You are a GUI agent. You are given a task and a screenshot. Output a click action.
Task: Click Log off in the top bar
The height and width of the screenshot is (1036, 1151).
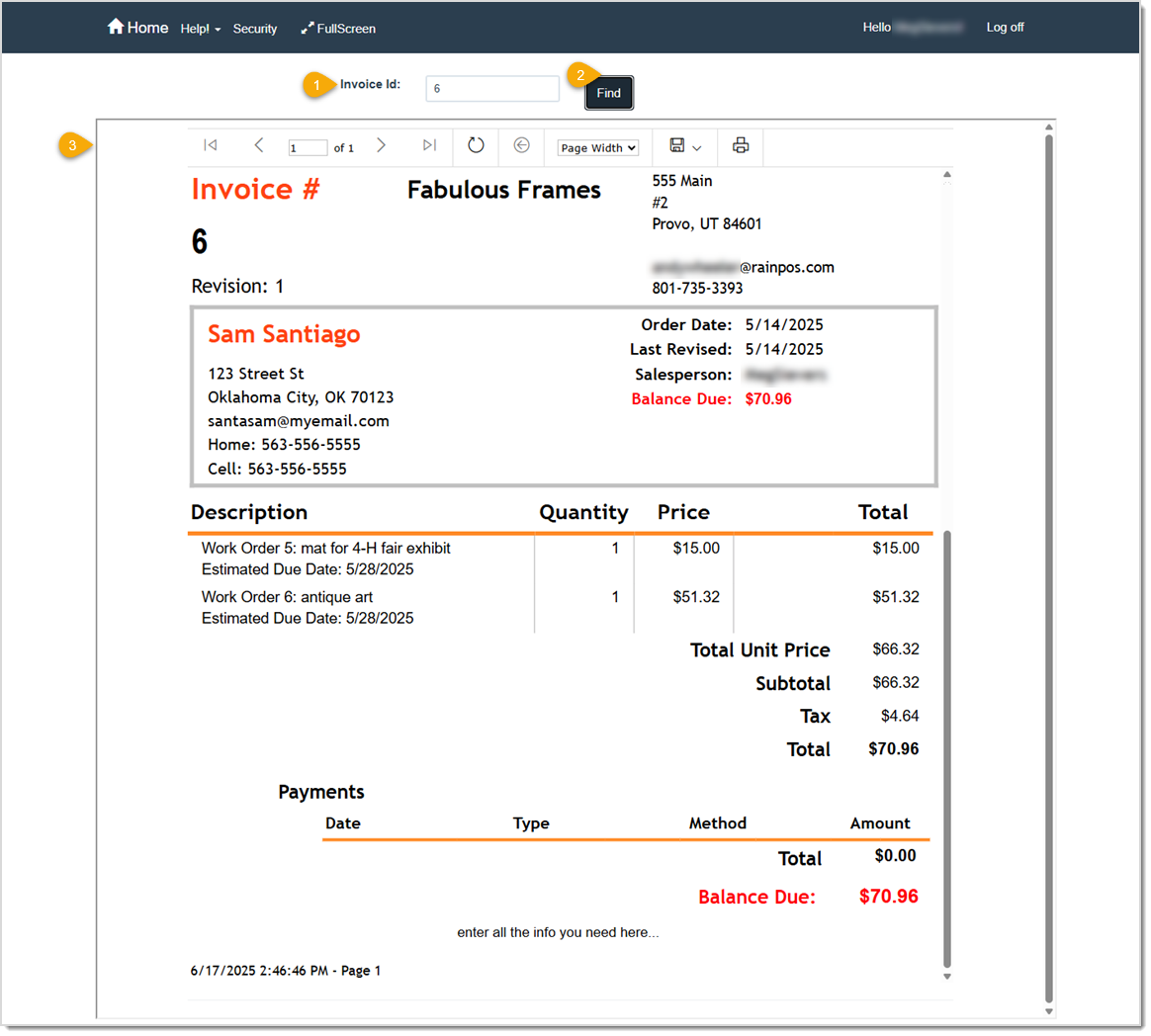coord(1005,28)
